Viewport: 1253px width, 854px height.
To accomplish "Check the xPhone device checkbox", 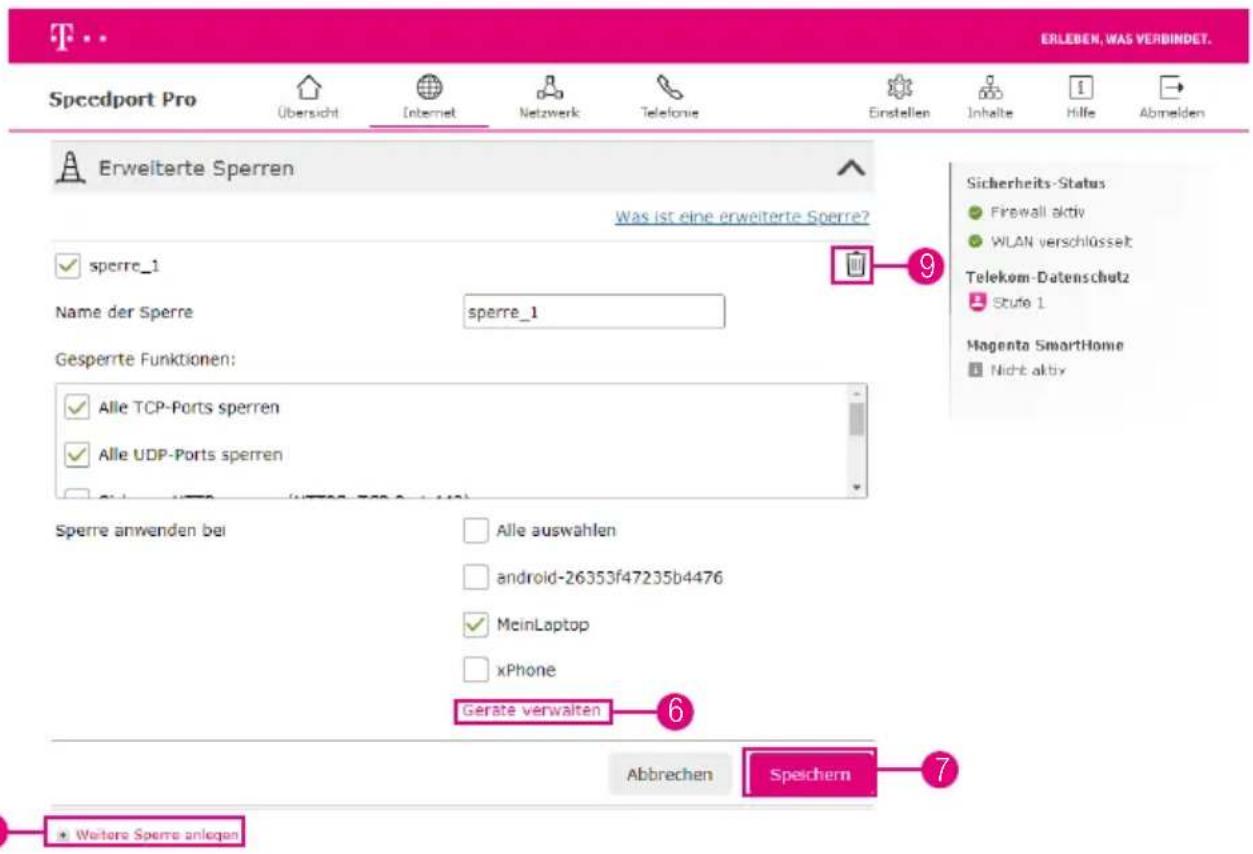I will click(475, 670).
